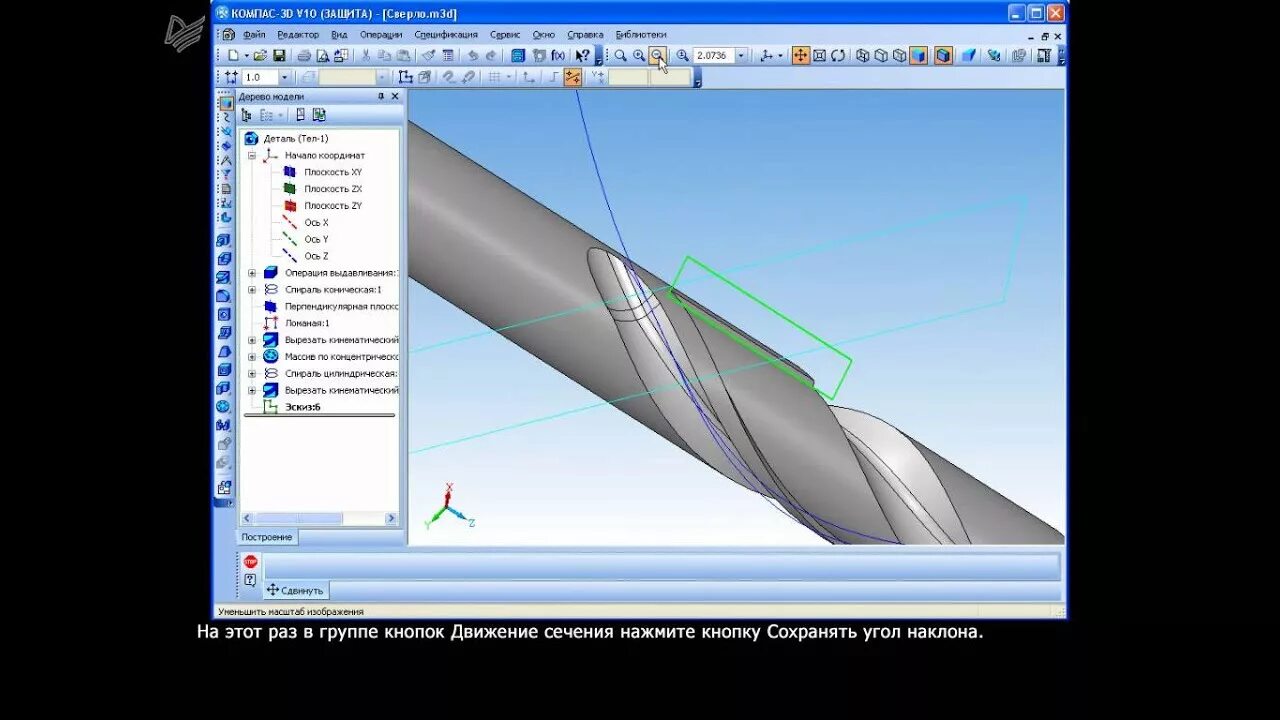Open the Справка menu
Screen dimensions: 1280x720
(585, 34)
